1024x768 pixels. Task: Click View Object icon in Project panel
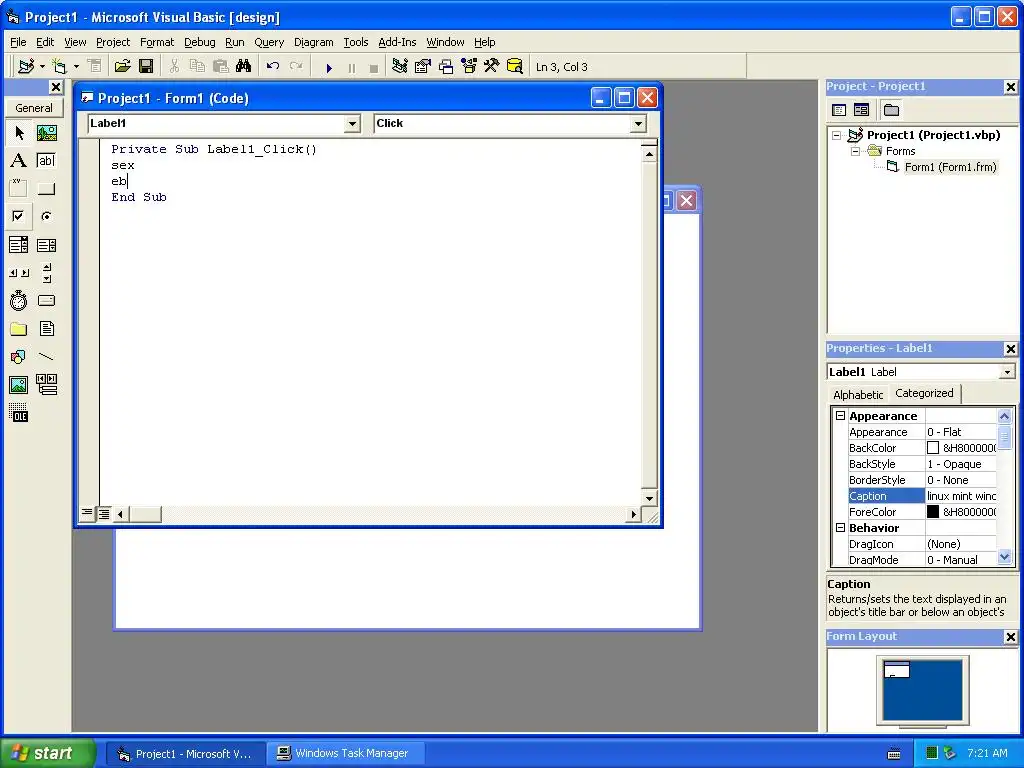coord(861,110)
